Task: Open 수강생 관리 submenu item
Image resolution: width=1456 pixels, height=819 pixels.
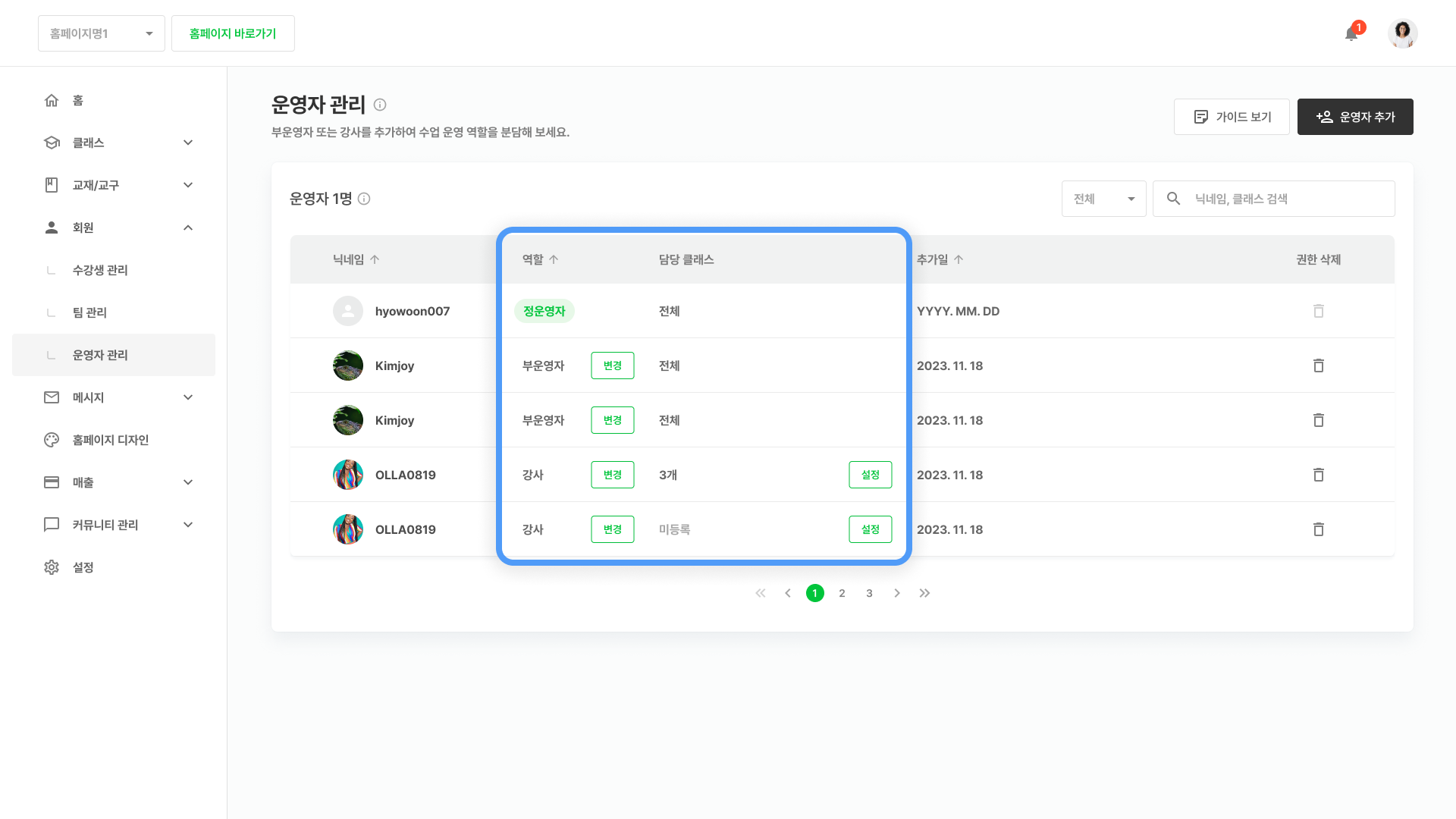Action: tap(100, 270)
